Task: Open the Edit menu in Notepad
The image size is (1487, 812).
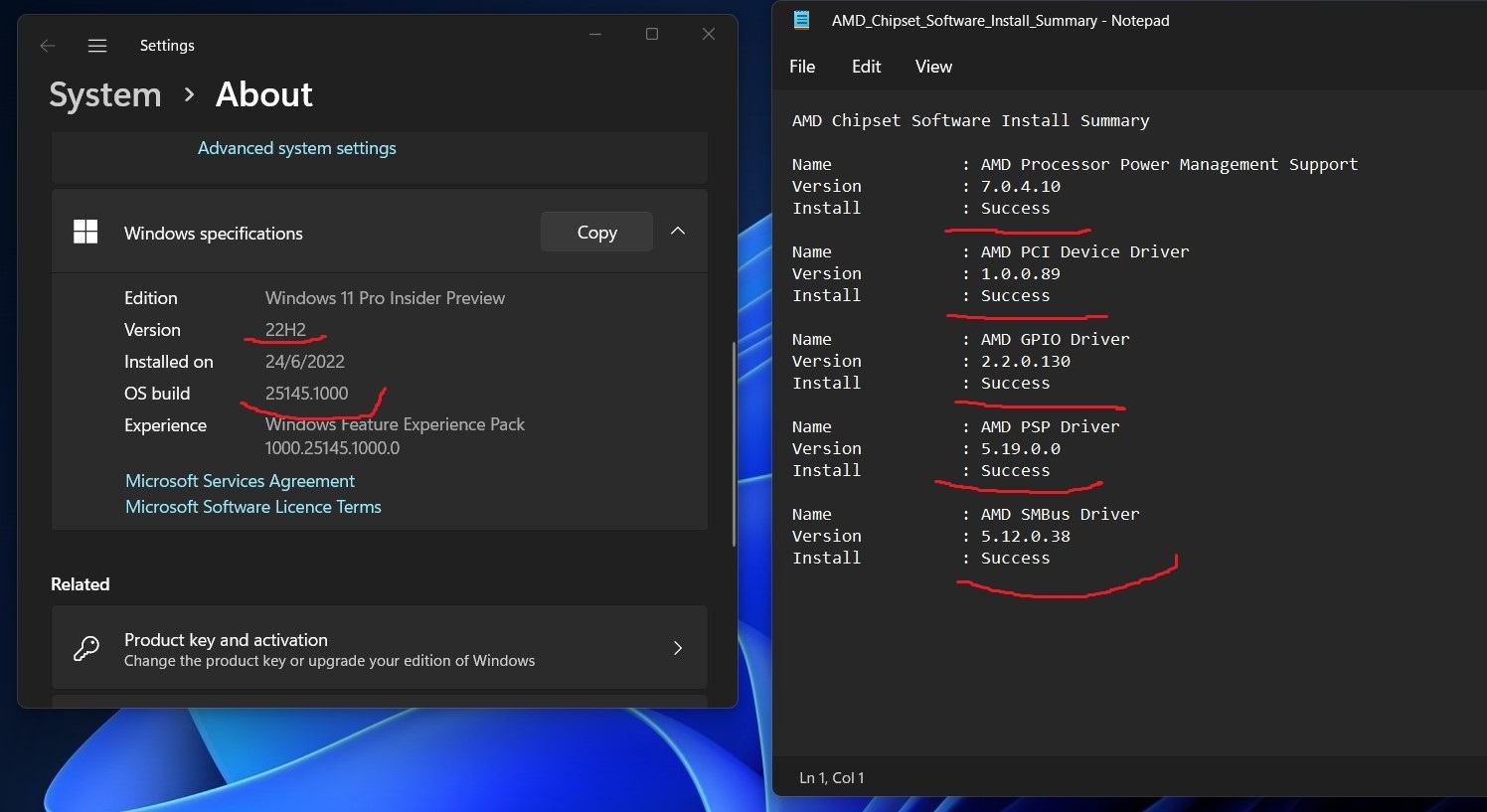Action: click(x=867, y=67)
